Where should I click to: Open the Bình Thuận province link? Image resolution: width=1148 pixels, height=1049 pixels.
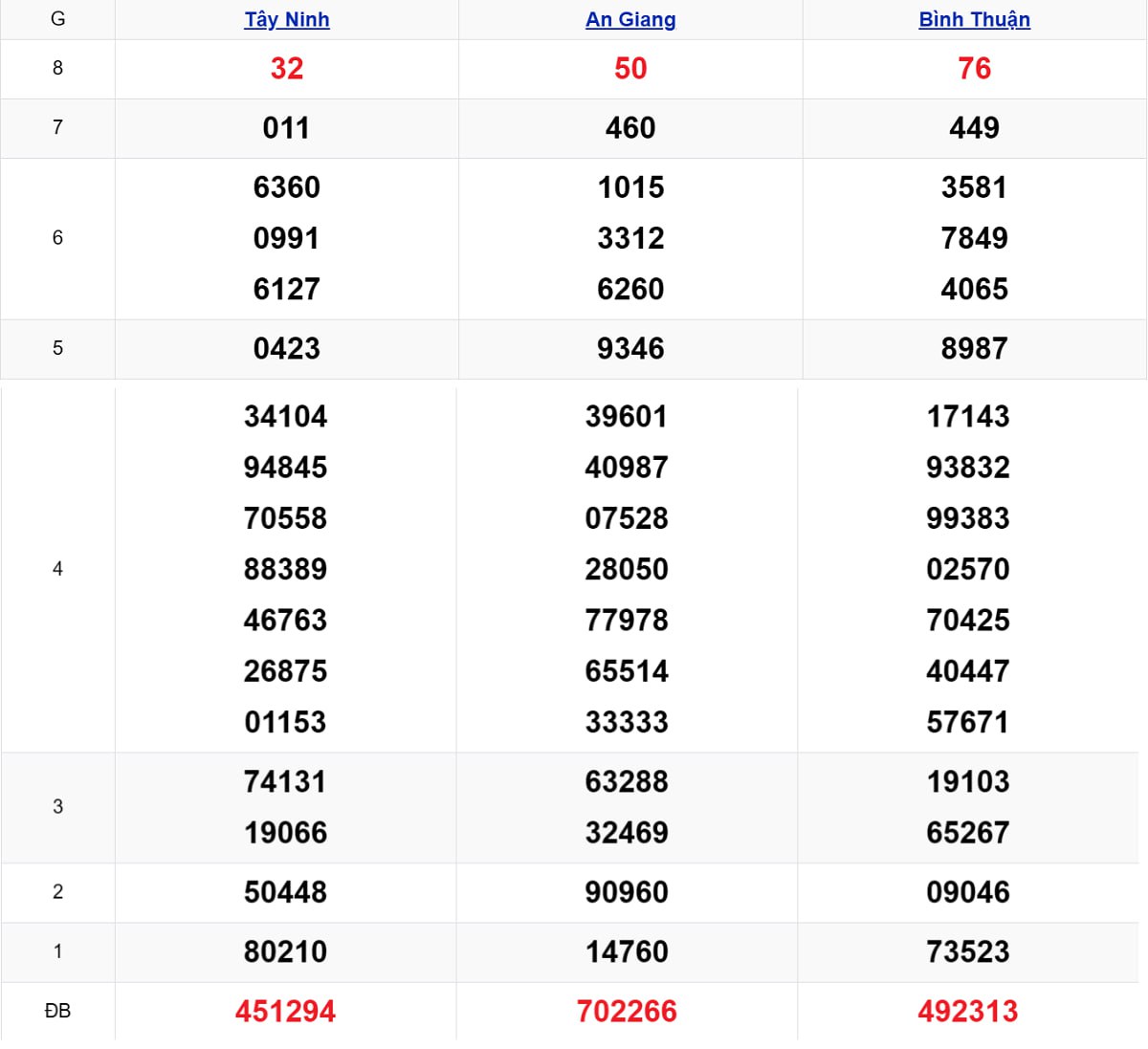pos(974,19)
